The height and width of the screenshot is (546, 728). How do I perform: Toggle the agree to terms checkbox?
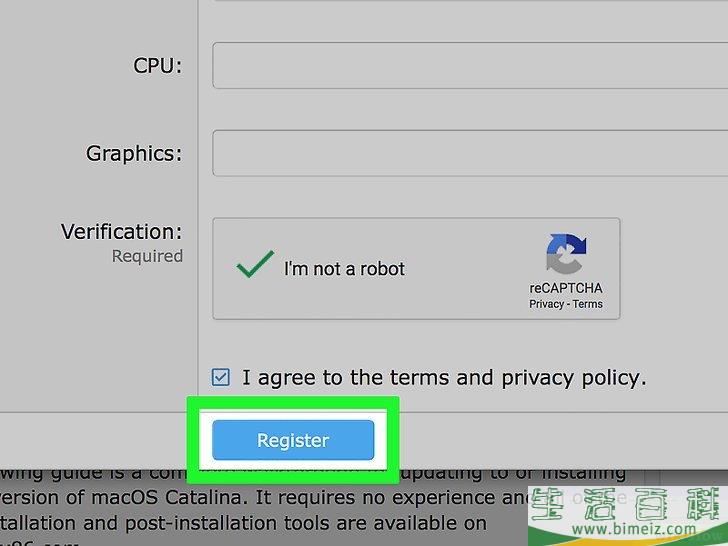[x=221, y=377]
